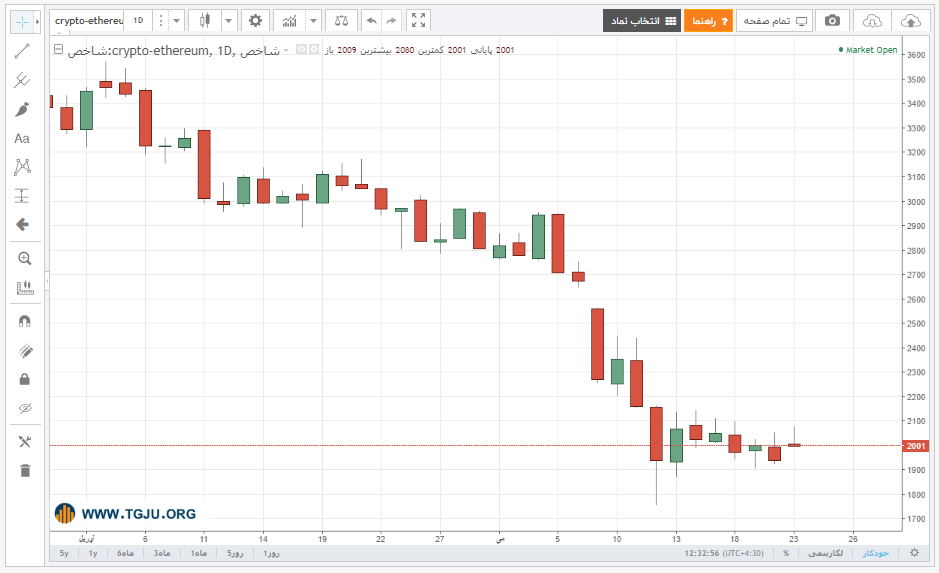Undo the last chart action
Image resolution: width=939 pixels, height=573 pixels.
pyautogui.click(x=371, y=21)
